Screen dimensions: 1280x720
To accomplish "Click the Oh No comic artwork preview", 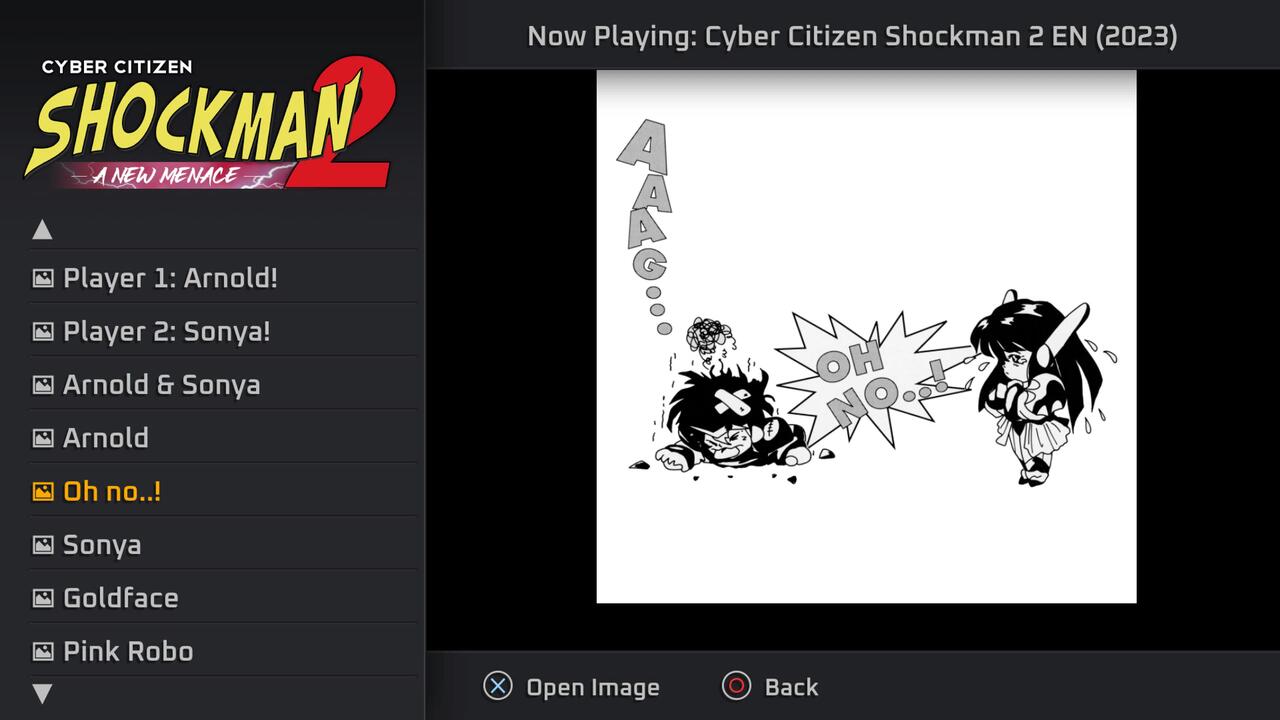I will pos(866,337).
